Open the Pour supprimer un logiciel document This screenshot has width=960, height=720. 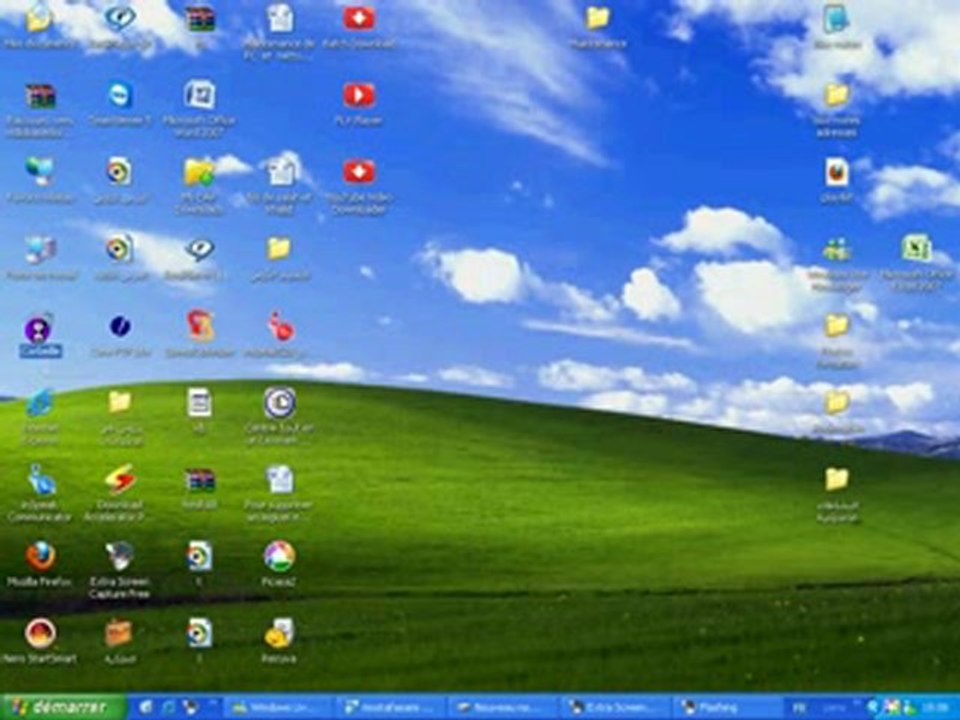point(279,493)
